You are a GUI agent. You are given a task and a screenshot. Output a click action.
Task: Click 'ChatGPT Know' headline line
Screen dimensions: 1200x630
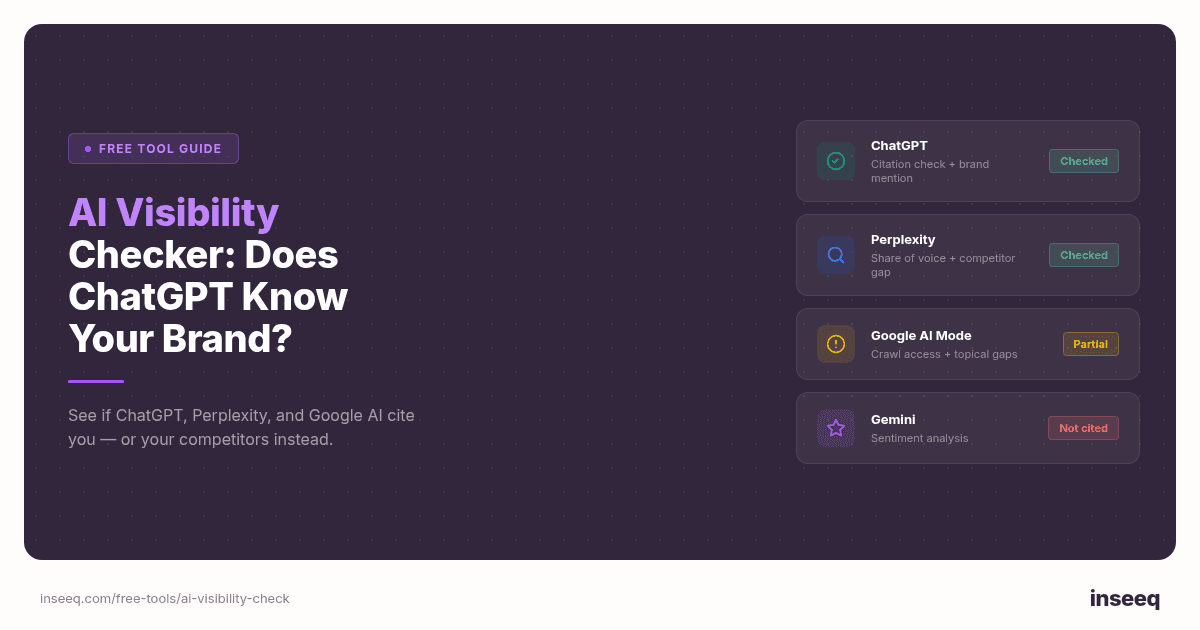point(208,298)
